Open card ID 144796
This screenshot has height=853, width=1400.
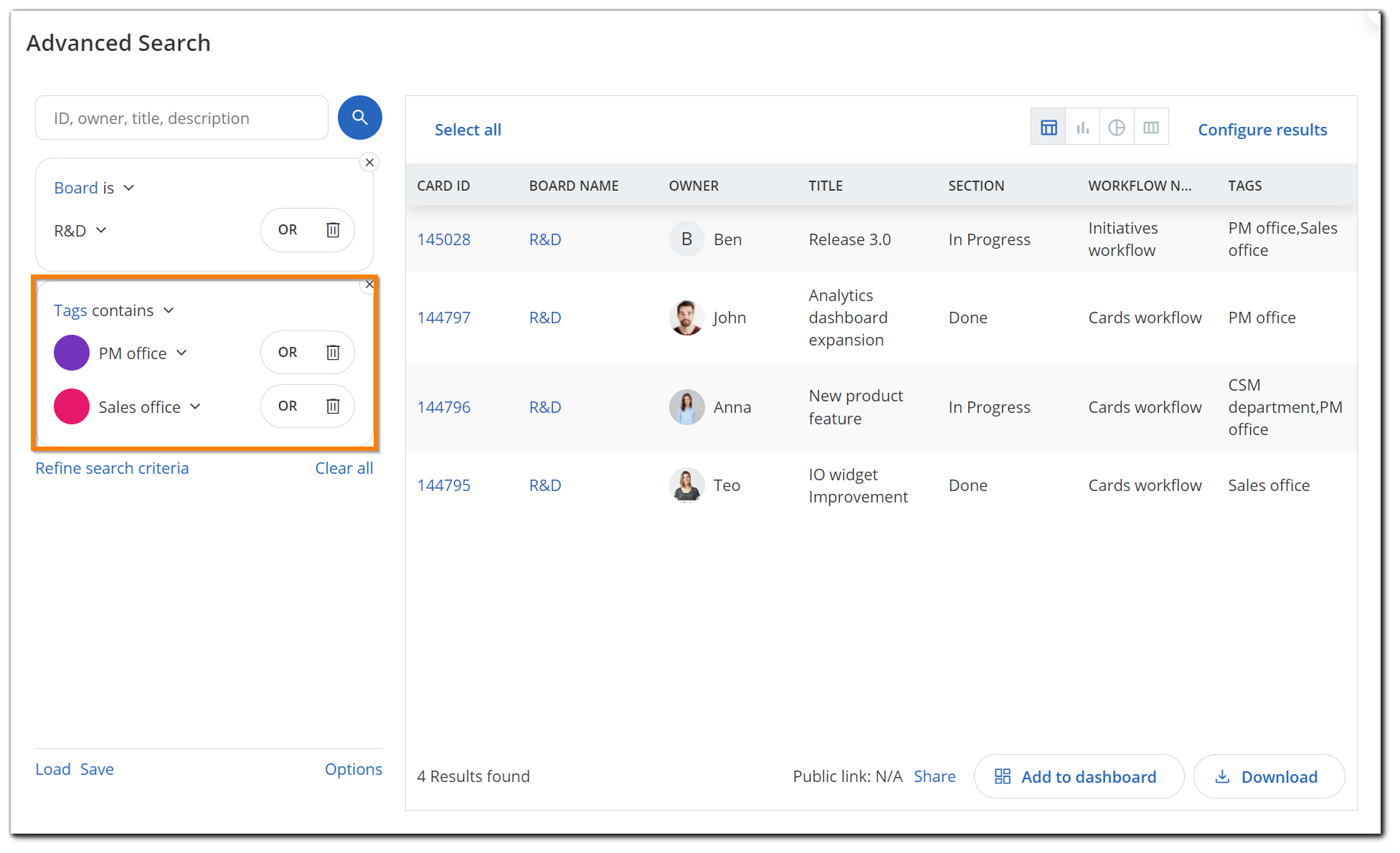tap(444, 407)
